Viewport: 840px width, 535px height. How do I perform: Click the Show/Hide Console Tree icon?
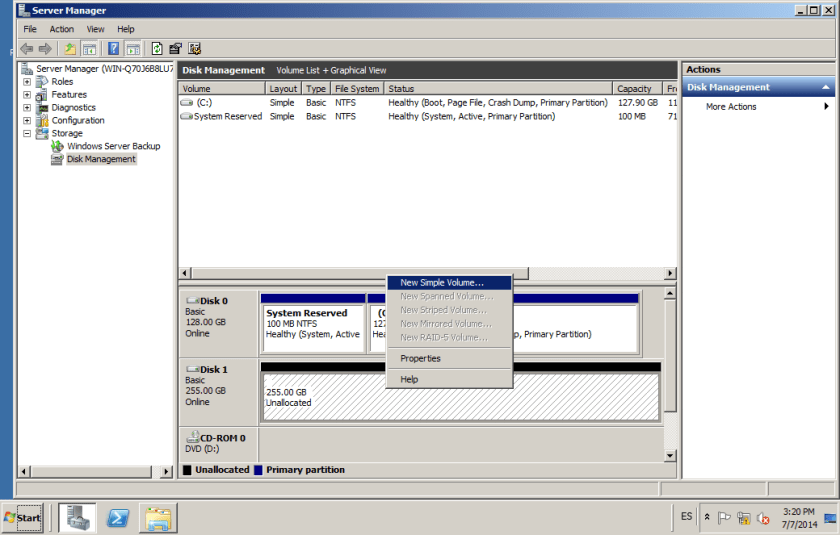89,48
